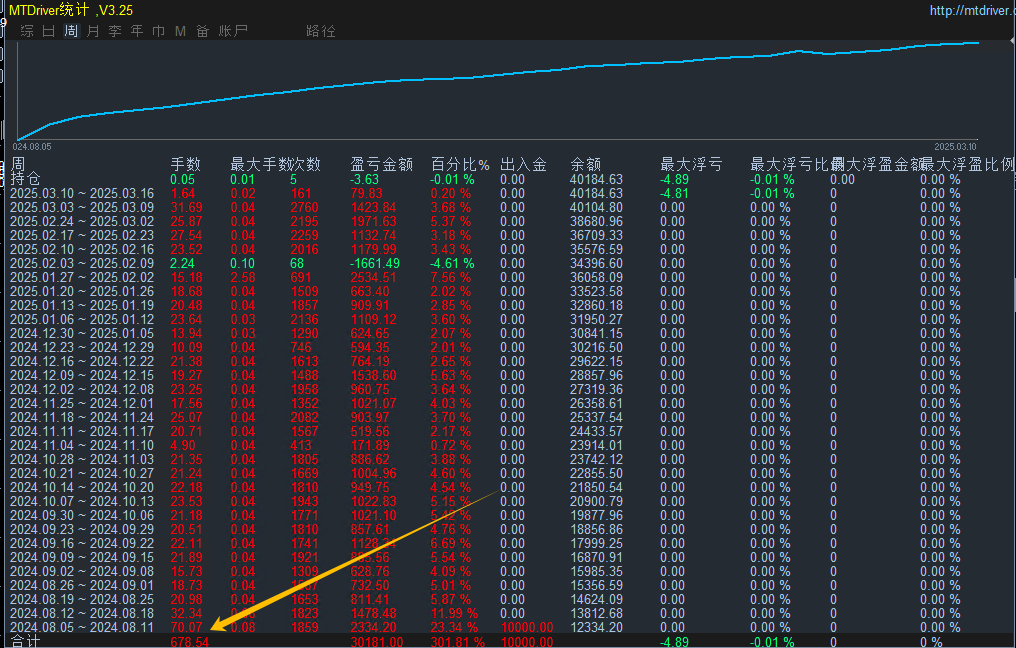The width and height of the screenshot is (1016, 648).
Task: Click the 余额 balance column header
Action: [586, 165]
